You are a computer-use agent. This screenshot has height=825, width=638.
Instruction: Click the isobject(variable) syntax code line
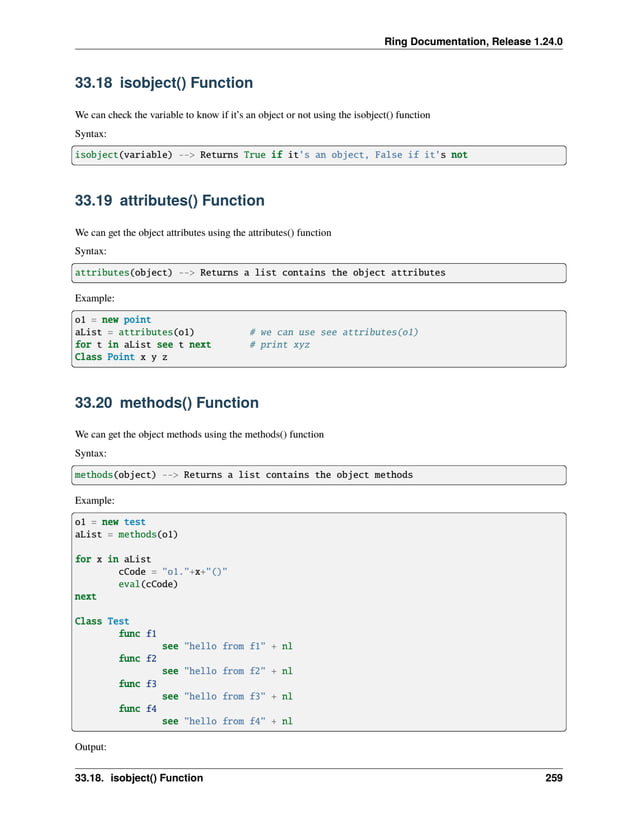pyautogui.click(x=271, y=155)
